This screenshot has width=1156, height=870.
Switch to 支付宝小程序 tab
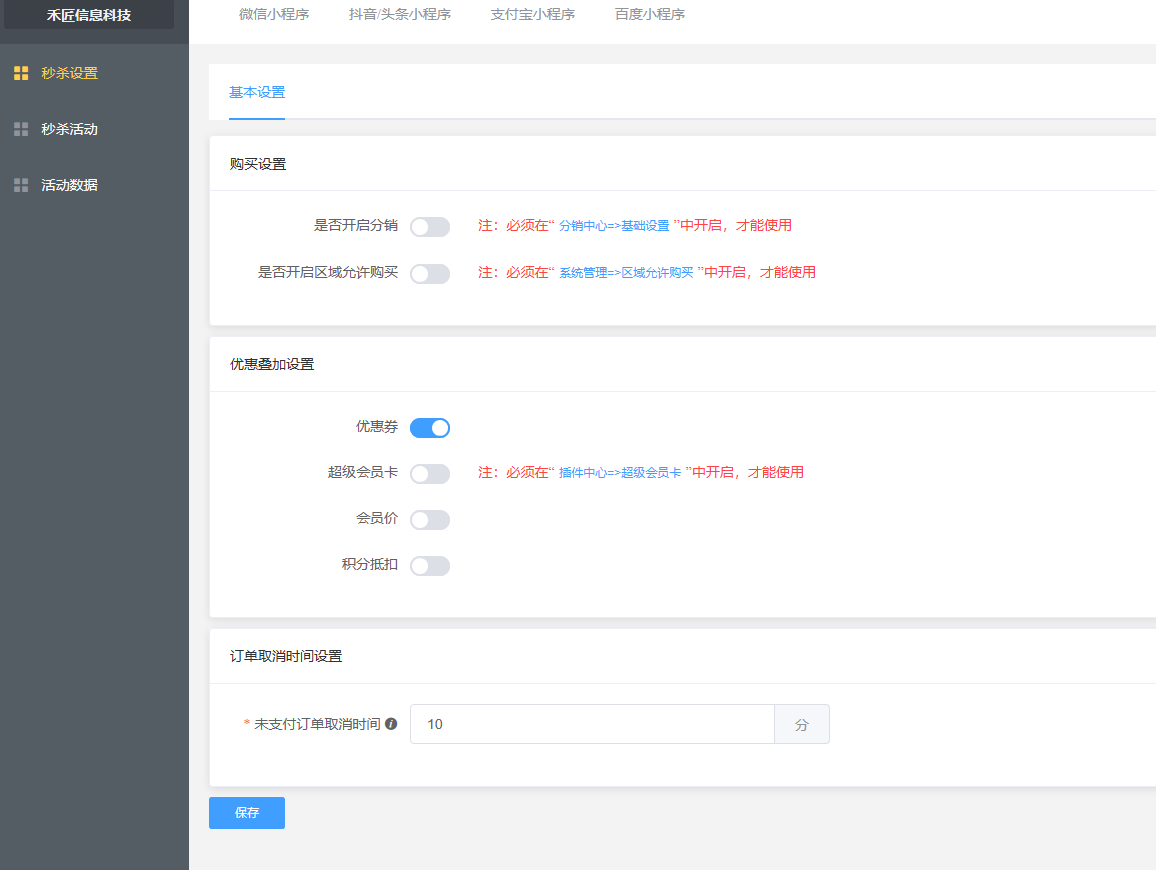(532, 14)
